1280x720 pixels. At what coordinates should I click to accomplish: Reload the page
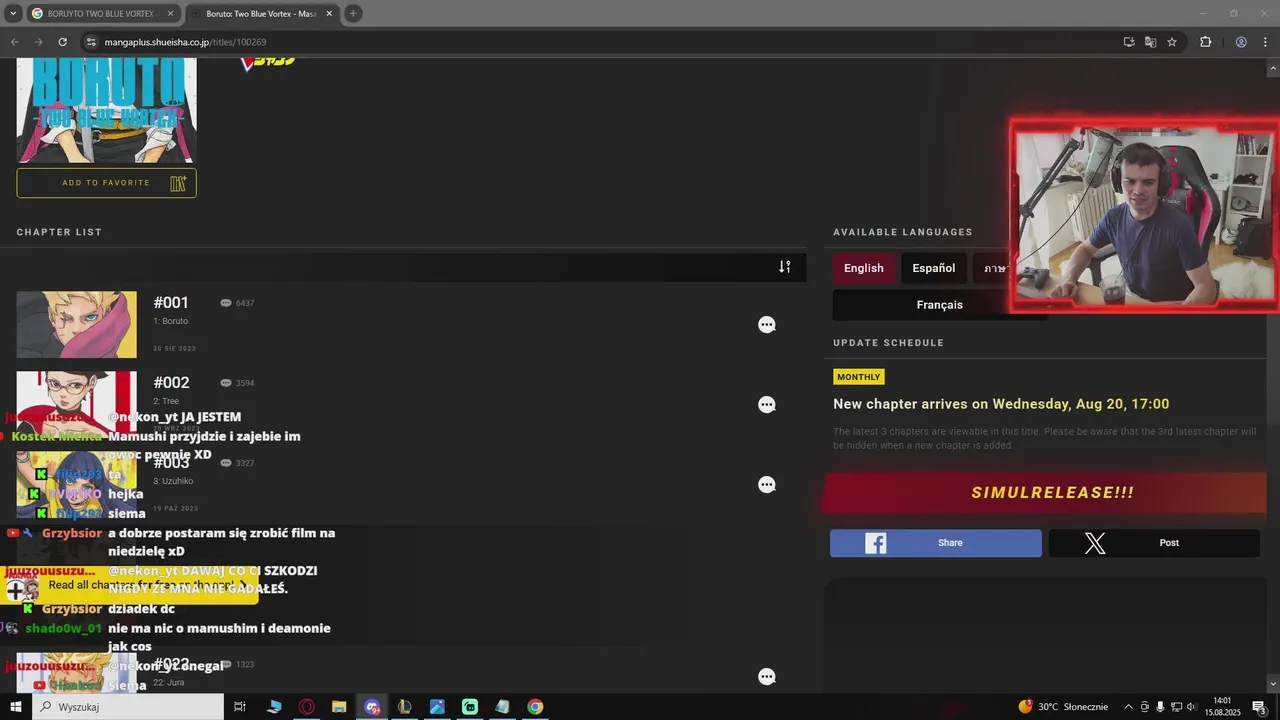pyautogui.click(x=62, y=42)
